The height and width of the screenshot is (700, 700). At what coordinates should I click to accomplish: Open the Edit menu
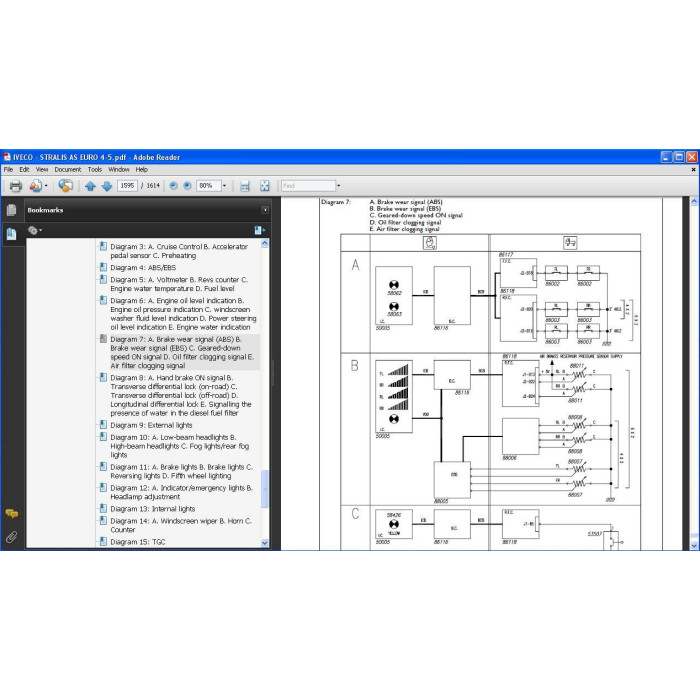click(x=24, y=170)
